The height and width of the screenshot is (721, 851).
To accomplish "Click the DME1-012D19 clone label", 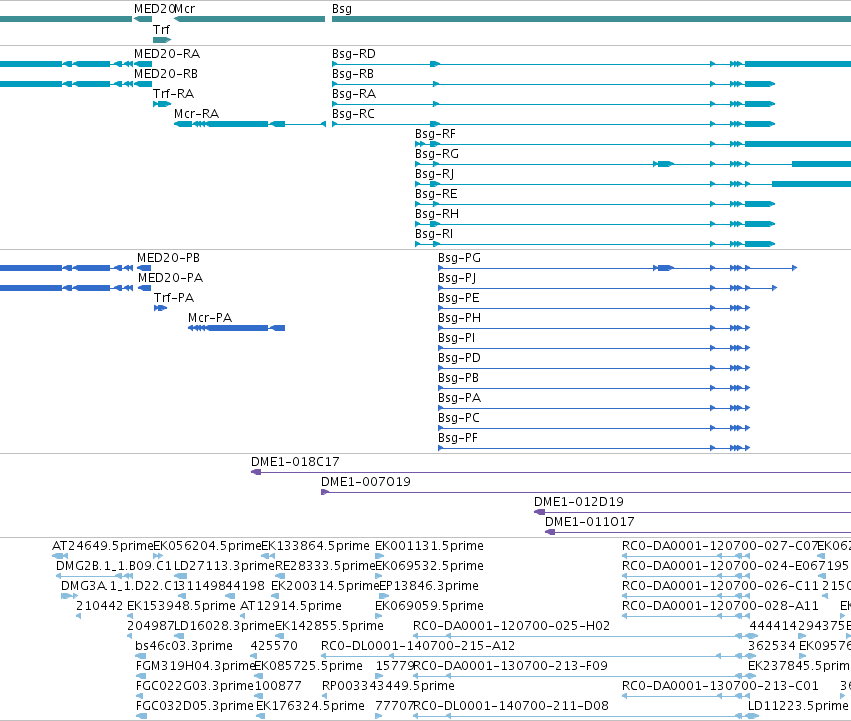I will point(579,502).
